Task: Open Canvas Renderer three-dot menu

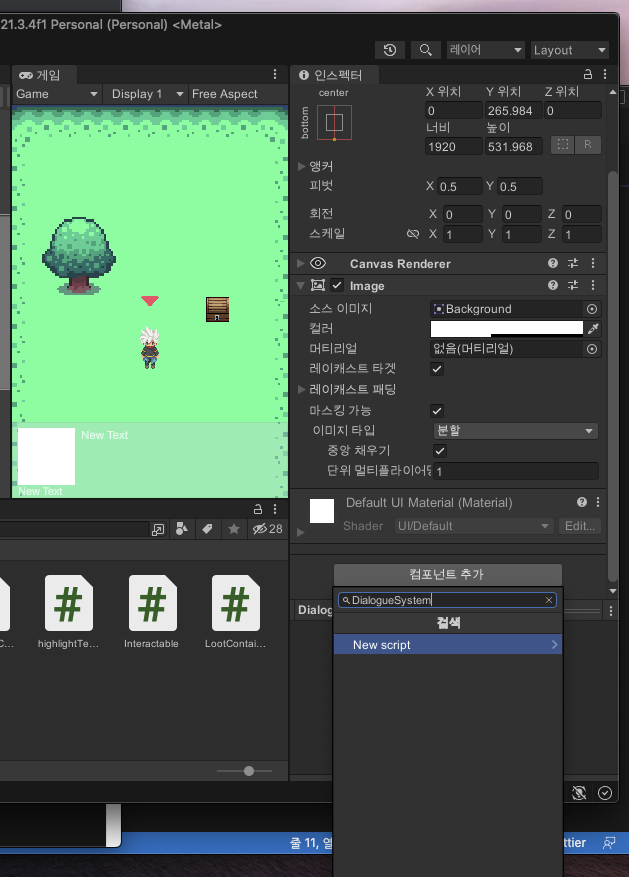Action: pyautogui.click(x=593, y=263)
